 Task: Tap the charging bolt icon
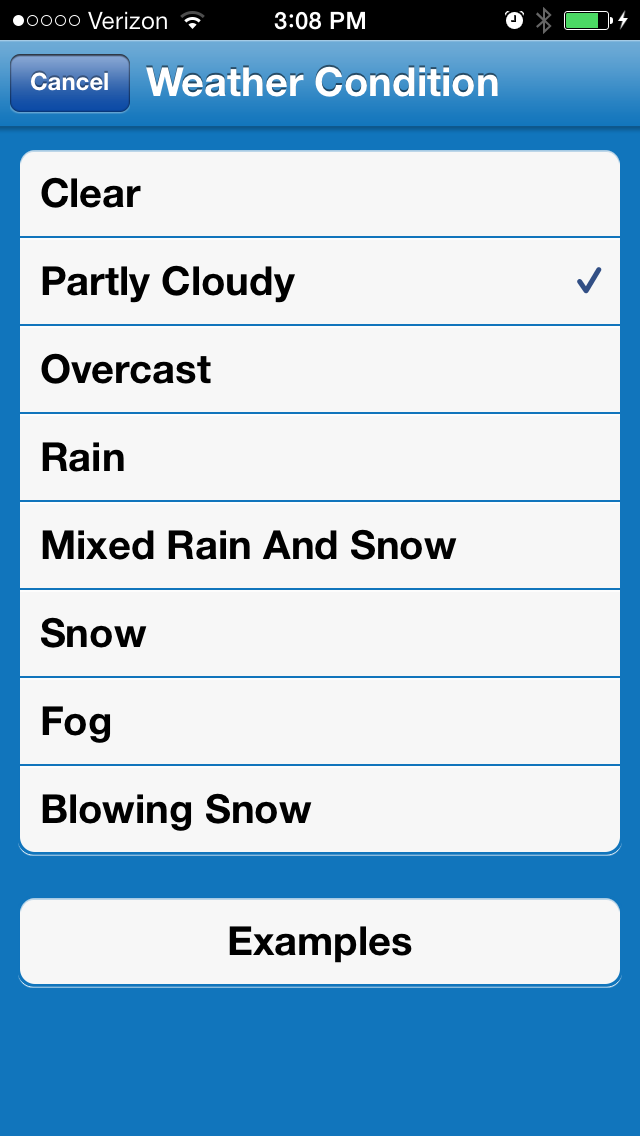(x=624, y=21)
